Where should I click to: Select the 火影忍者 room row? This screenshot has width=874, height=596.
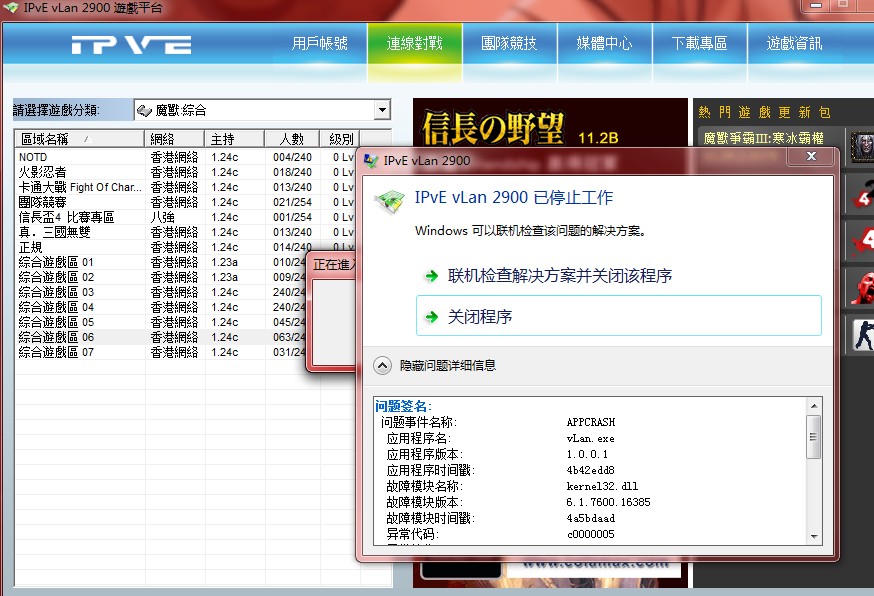coord(186,172)
